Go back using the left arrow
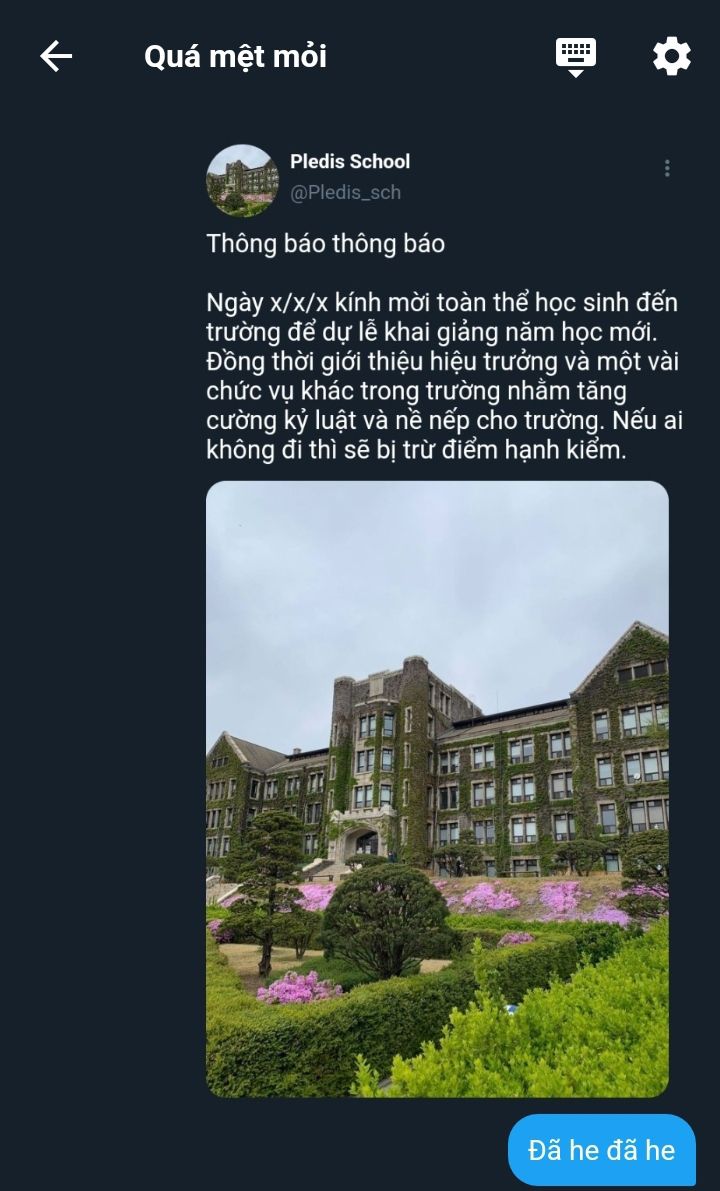Viewport: 720px width, 1191px height. pyautogui.click(x=56, y=56)
